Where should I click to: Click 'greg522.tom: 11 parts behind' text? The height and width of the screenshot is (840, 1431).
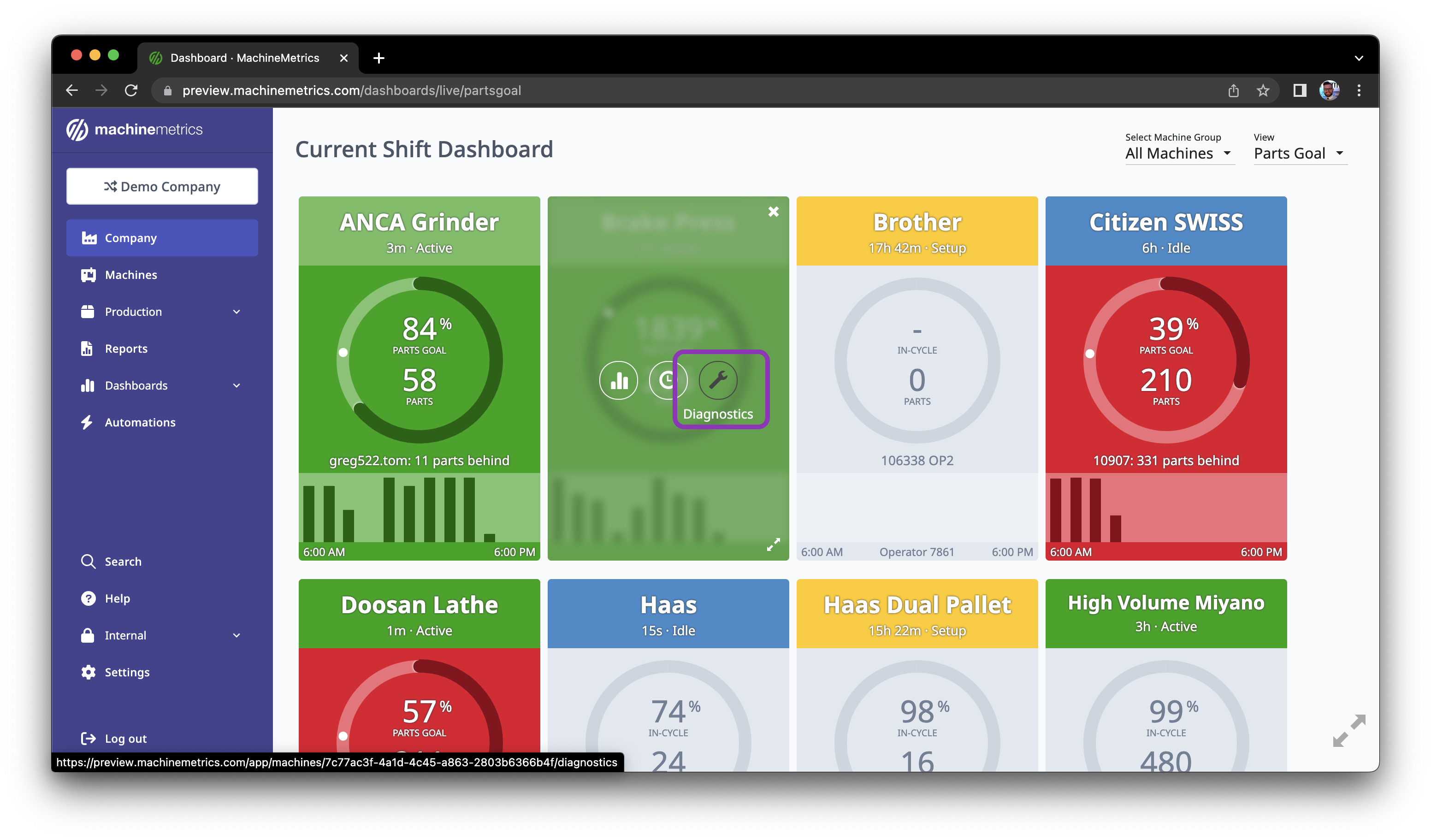coord(419,461)
